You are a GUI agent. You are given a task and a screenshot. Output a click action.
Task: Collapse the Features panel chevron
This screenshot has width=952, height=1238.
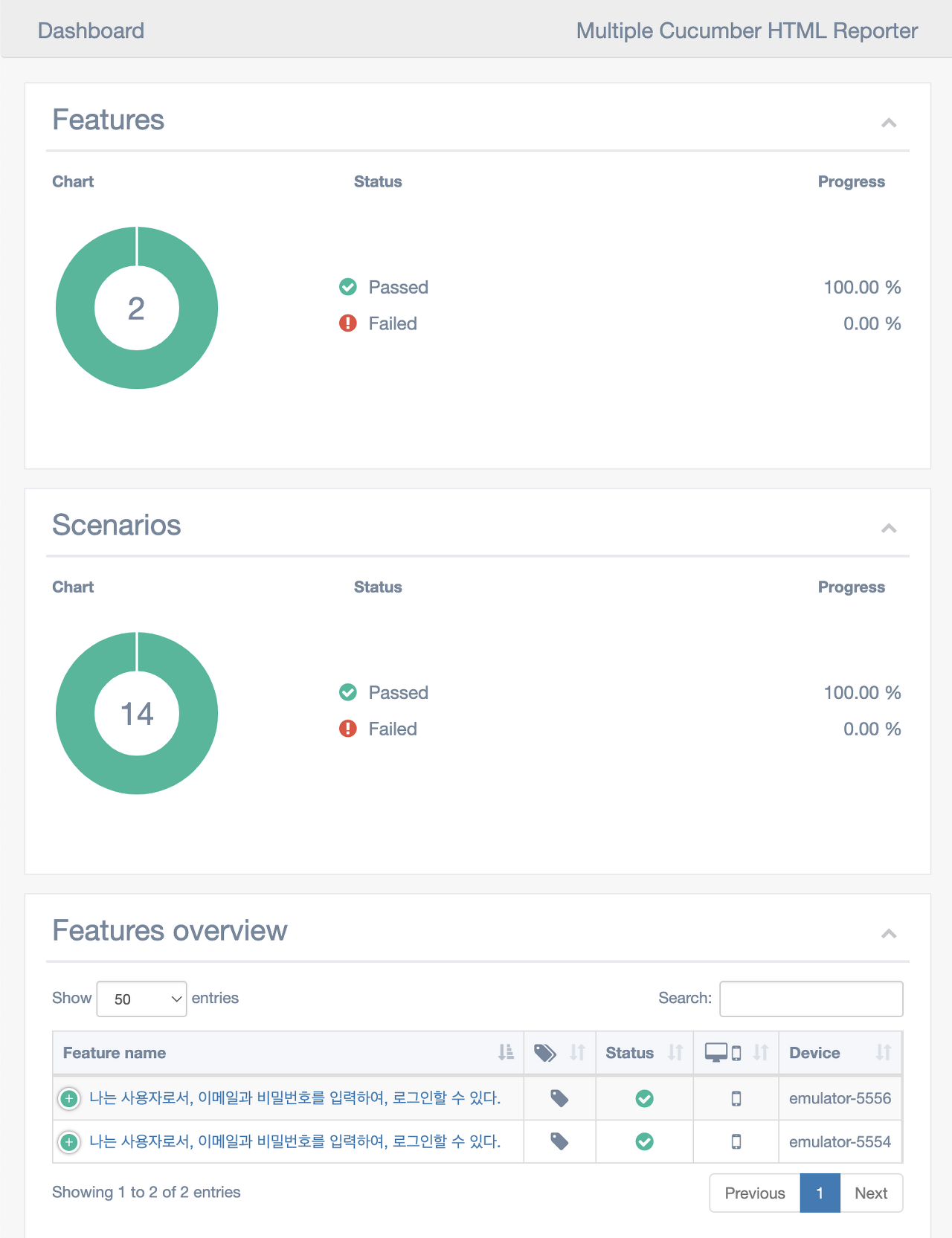point(889,123)
